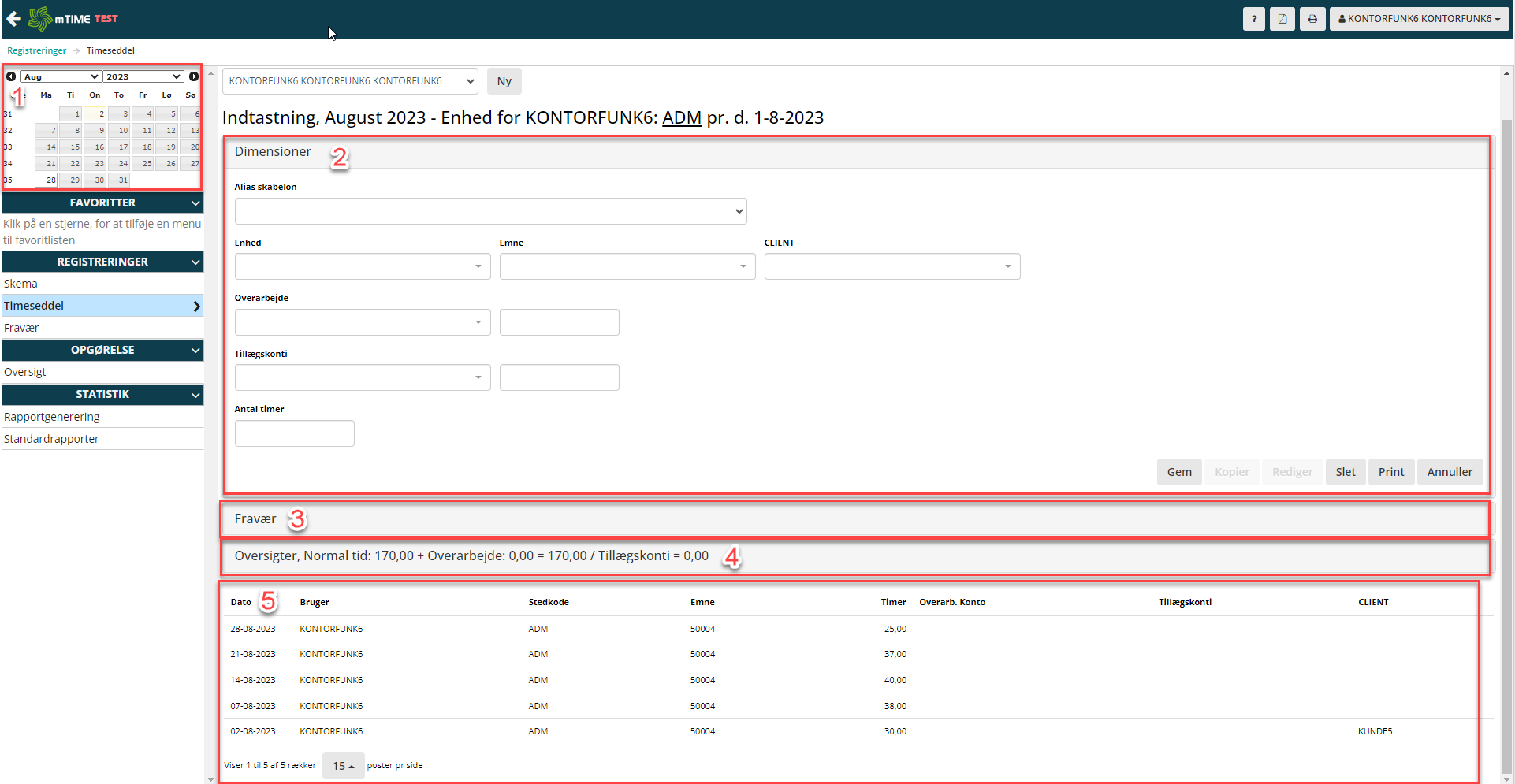1515x784 pixels.
Task: Open Skema in the sidebar menu
Action: pyautogui.click(x=21, y=284)
